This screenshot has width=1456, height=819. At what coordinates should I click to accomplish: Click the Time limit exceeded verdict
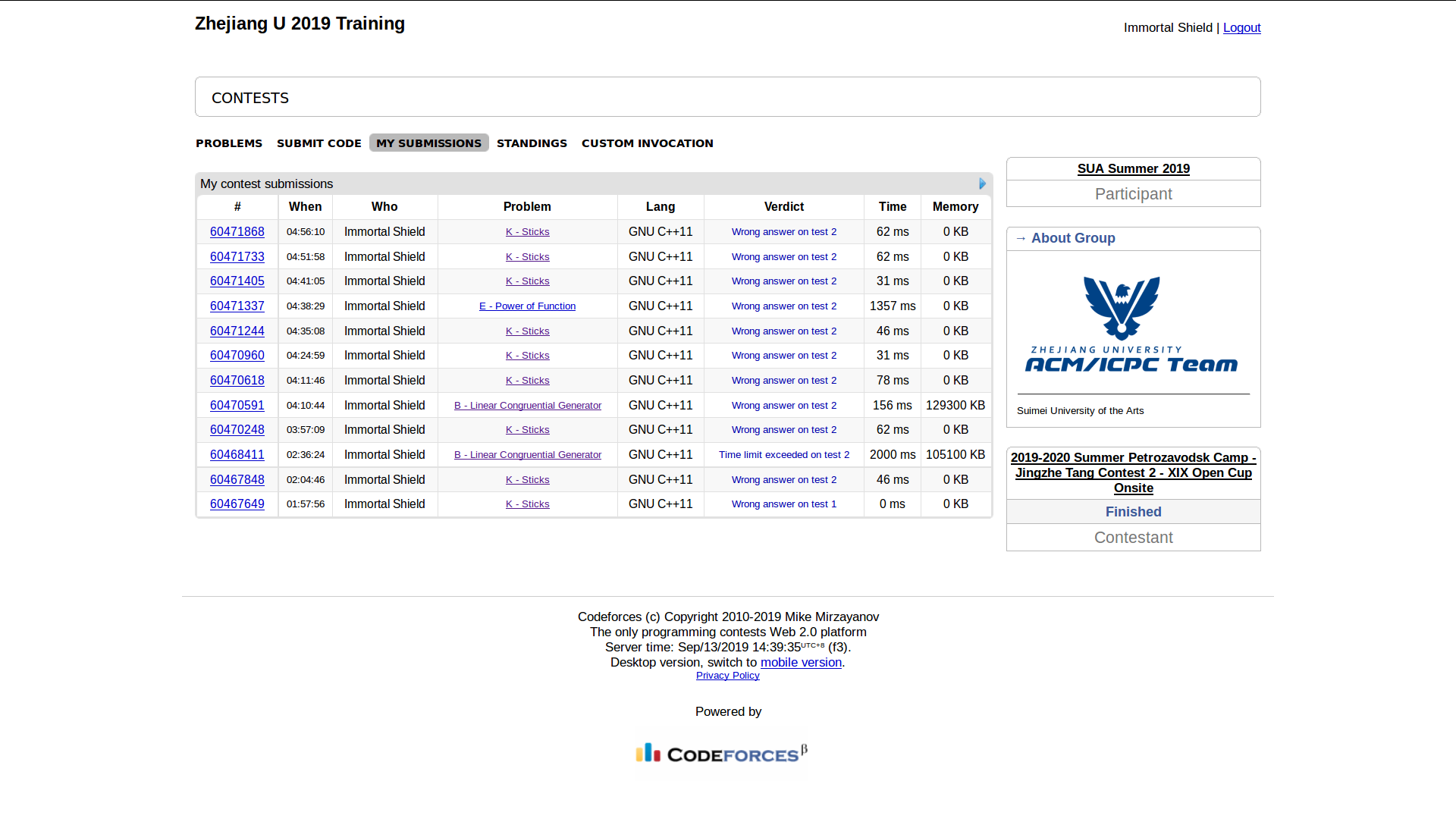click(783, 455)
